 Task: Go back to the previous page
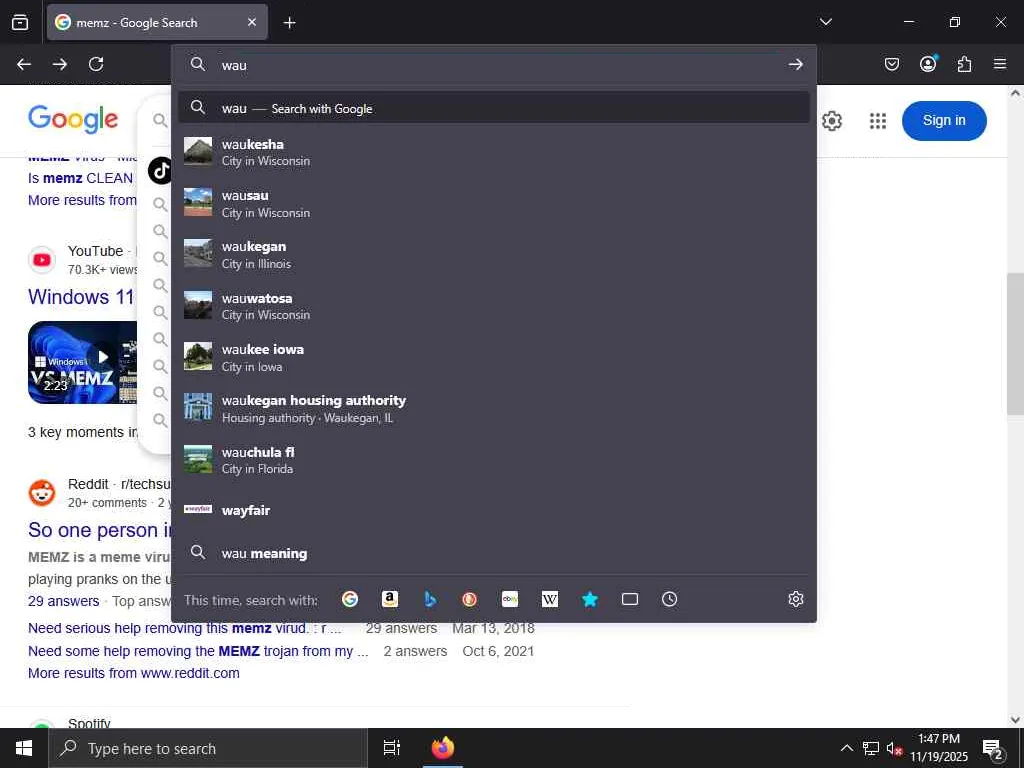pos(24,64)
